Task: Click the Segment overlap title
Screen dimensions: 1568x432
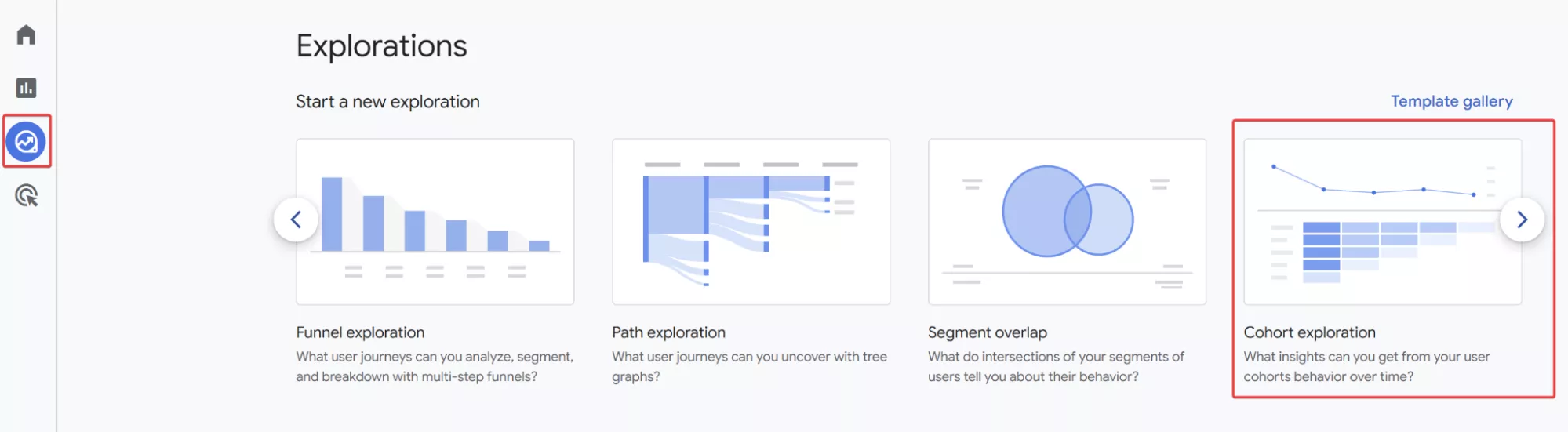Action: pyautogui.click(x=988, y=332)
